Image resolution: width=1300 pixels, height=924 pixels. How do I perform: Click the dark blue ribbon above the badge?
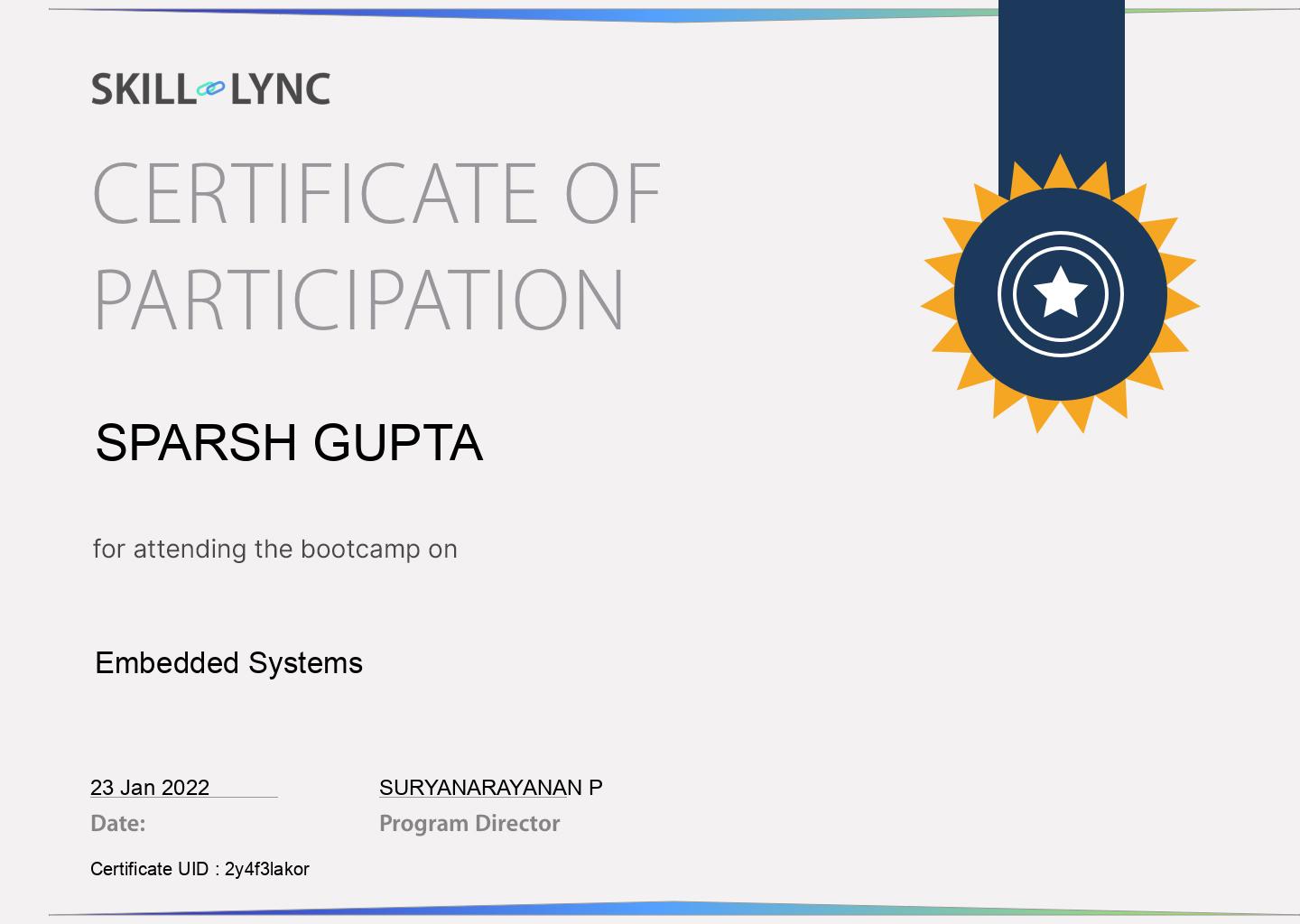click(x=1061, y=81)
